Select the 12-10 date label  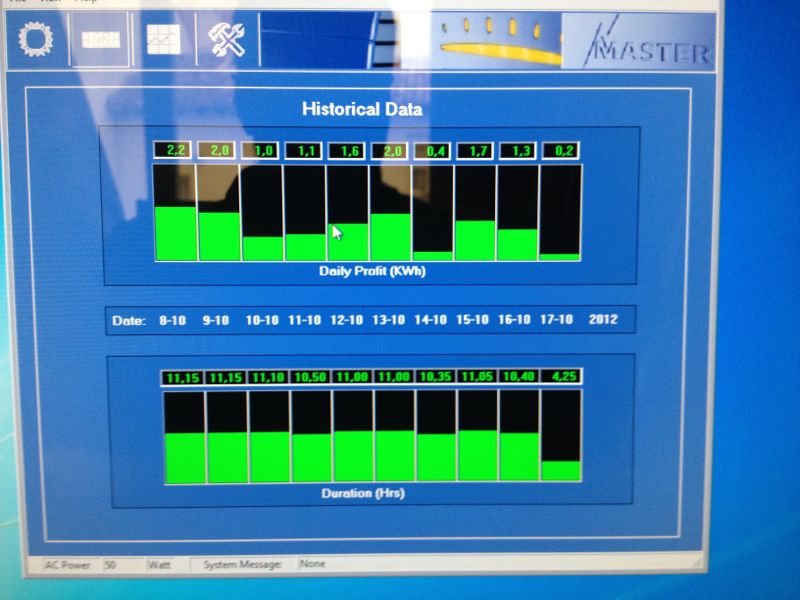(x=346, y=320)
